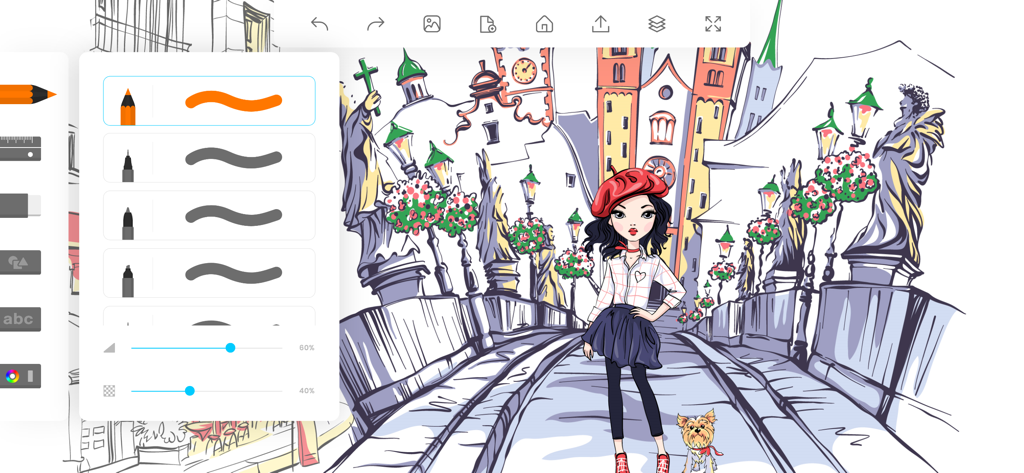Export the drawing with share icon
This screenshot has height=473, width=1024.
[x=600, y=24]
